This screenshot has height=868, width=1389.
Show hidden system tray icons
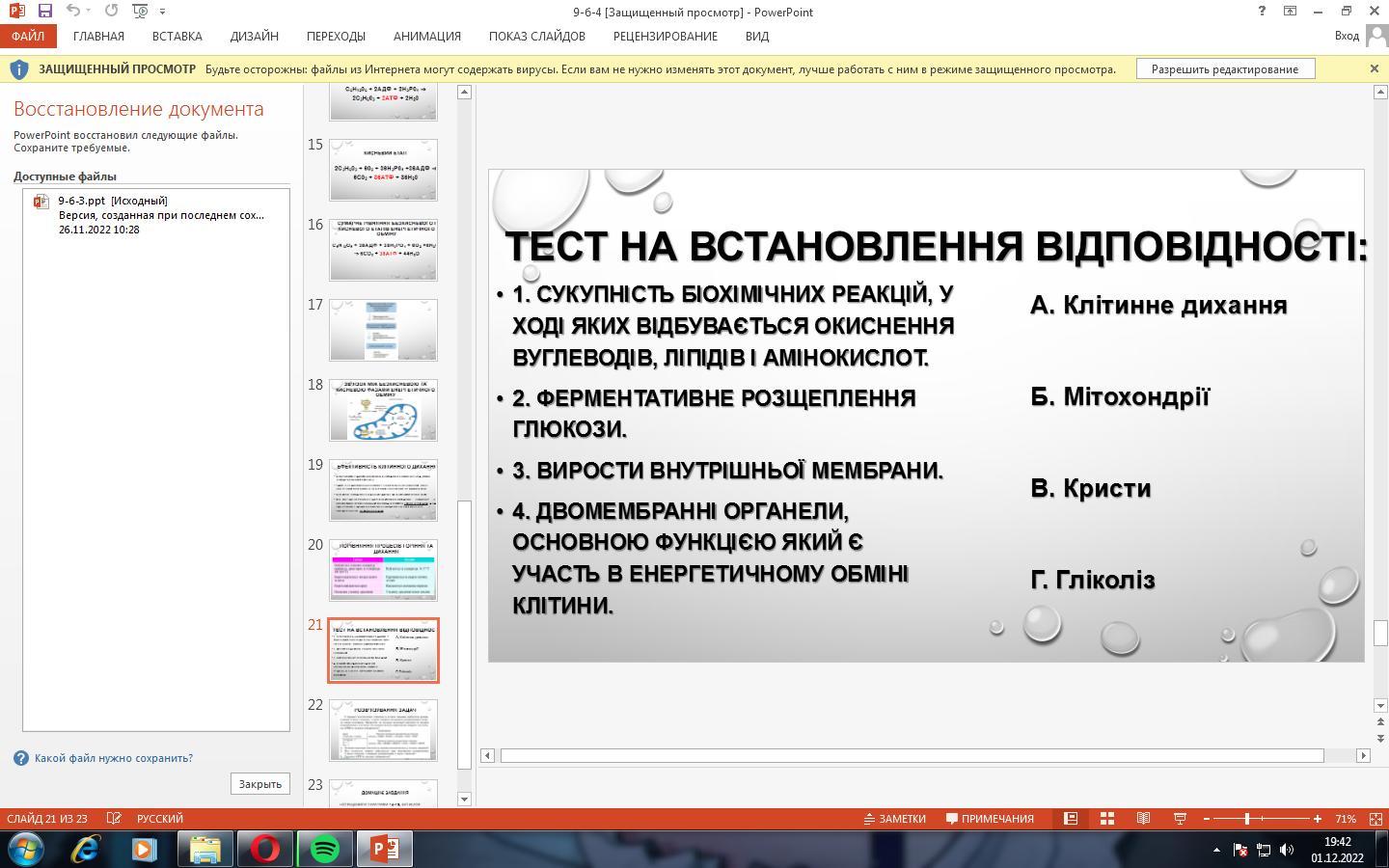pos(1216,850)
